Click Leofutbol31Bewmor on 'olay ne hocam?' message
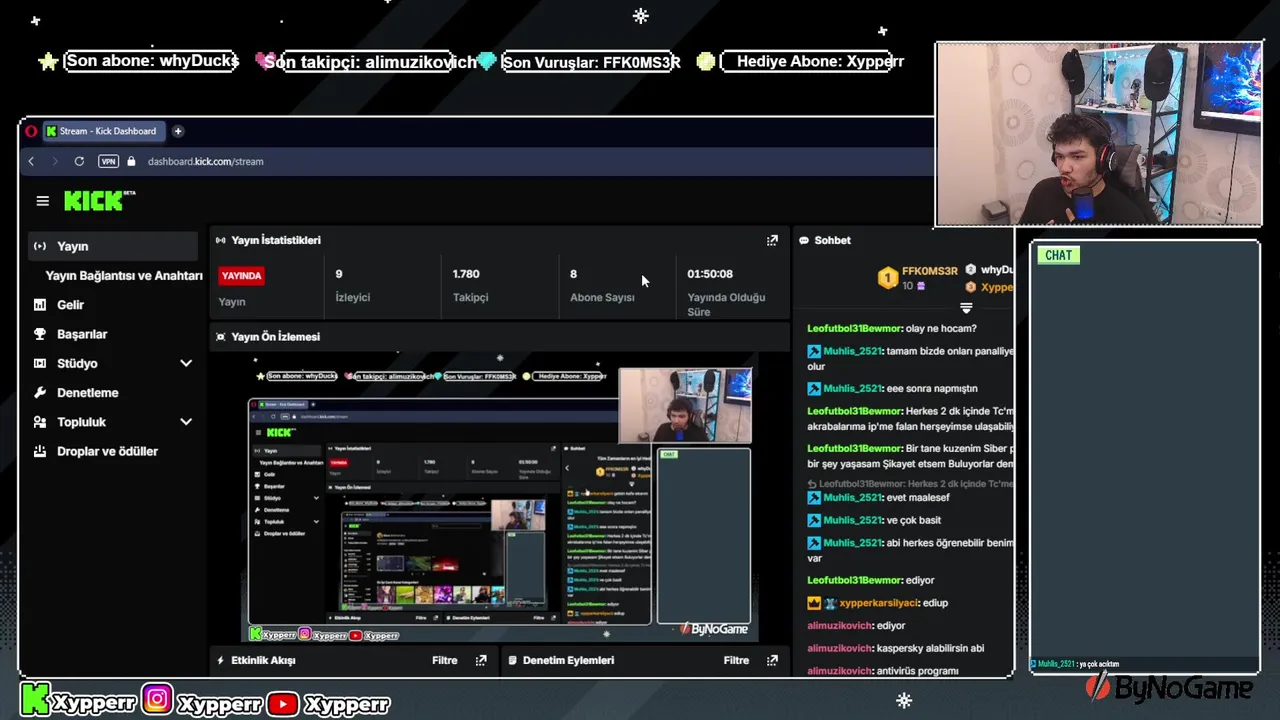1280x720 pixels. point(855,328)
